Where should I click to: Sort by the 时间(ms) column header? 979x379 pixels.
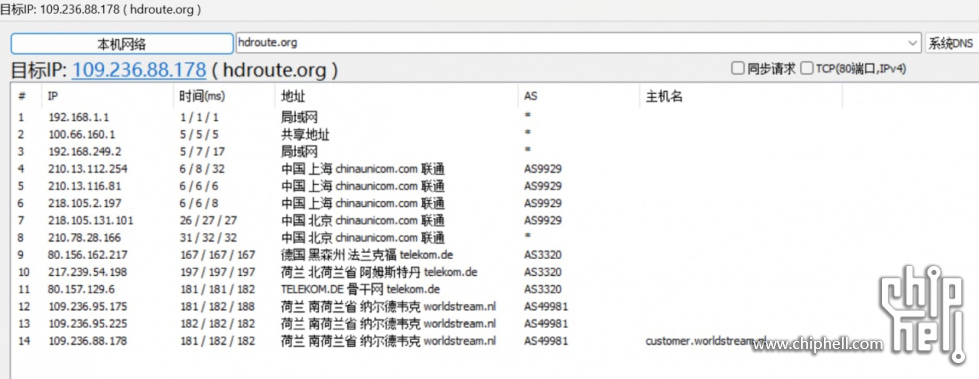224,97
